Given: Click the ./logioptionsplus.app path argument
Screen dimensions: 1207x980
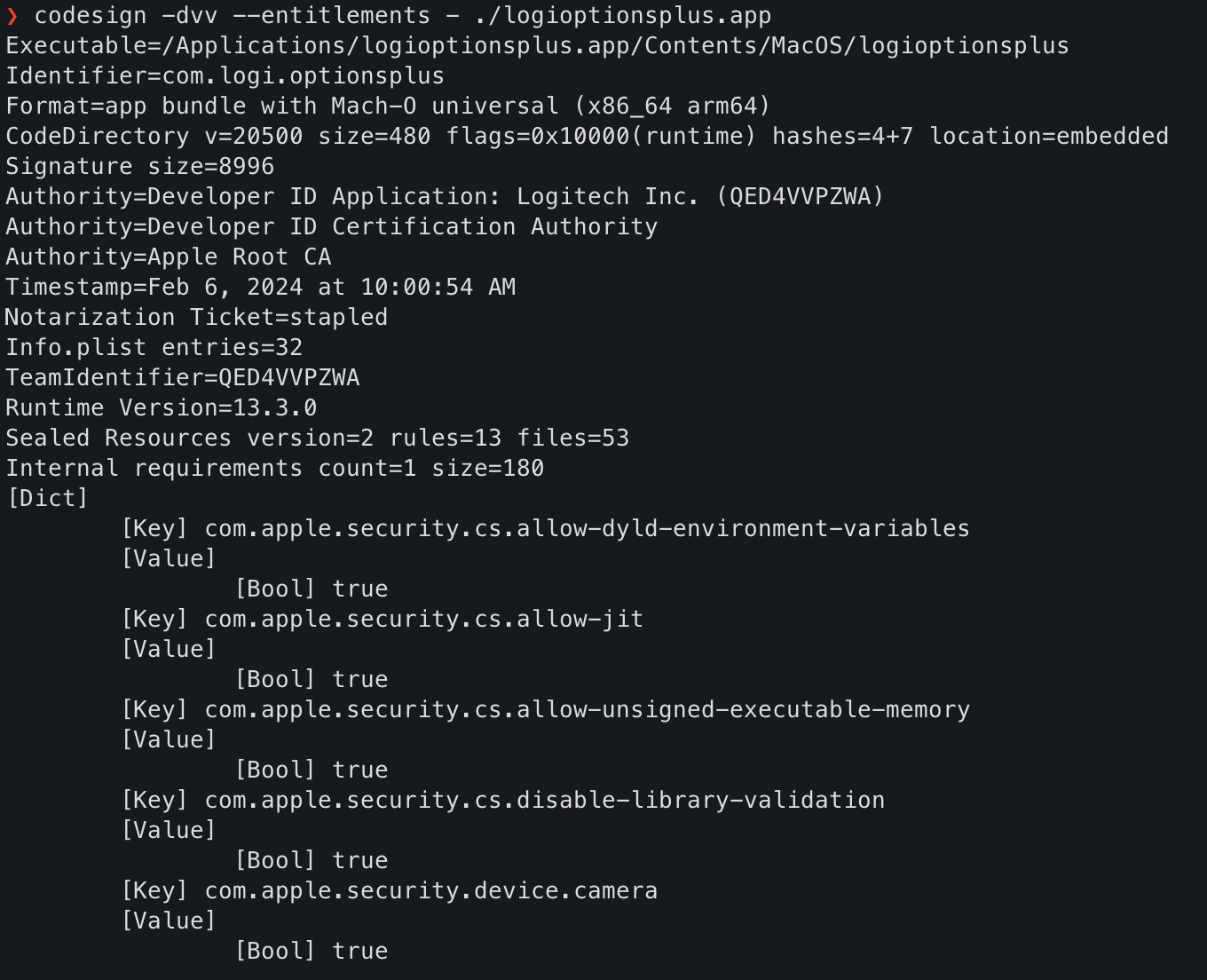Looking at the screenshot, I should [x=622, y=16].
